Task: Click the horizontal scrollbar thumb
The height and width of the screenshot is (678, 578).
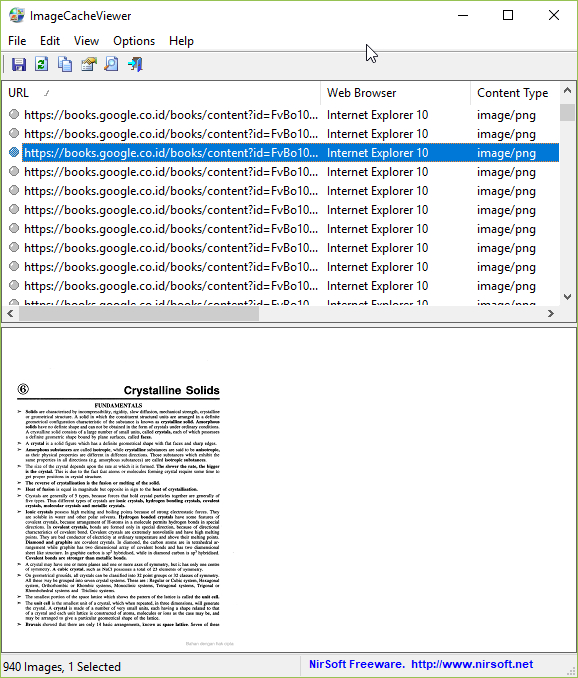Action: click(139, 313)
